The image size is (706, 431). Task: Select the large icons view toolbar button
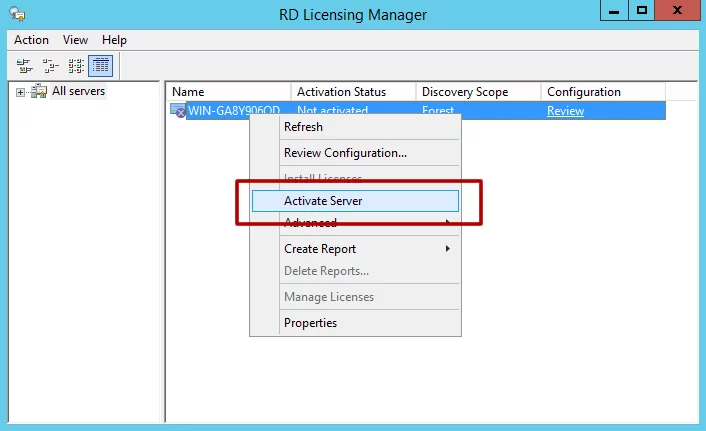point(25,66)
